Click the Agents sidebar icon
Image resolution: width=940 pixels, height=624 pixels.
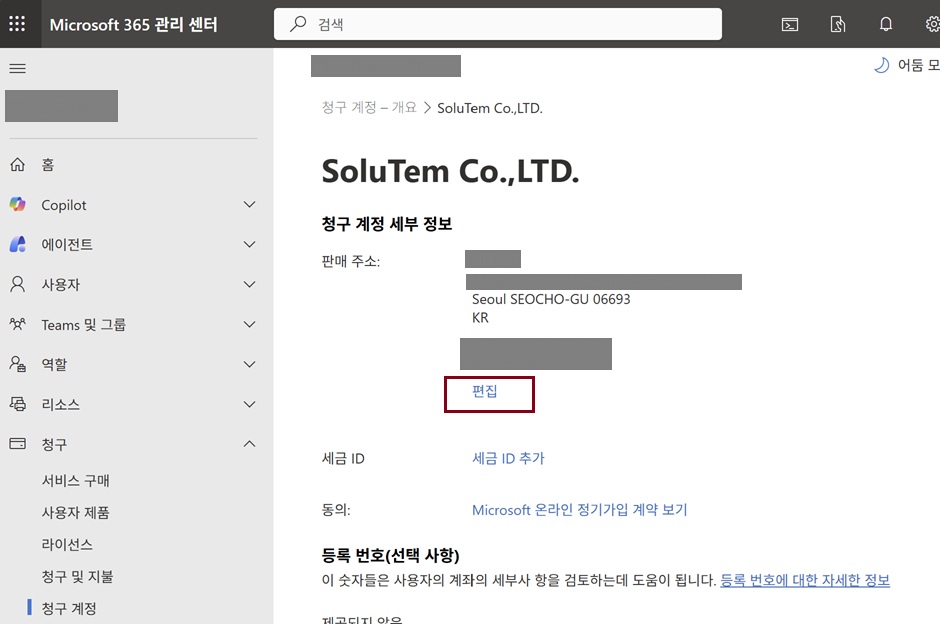[17, 244]
